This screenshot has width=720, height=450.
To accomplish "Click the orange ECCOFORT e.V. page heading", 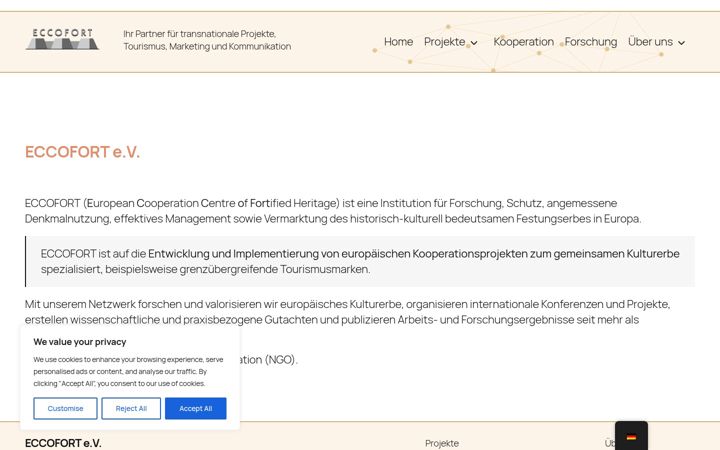I will tap(82, 152).
